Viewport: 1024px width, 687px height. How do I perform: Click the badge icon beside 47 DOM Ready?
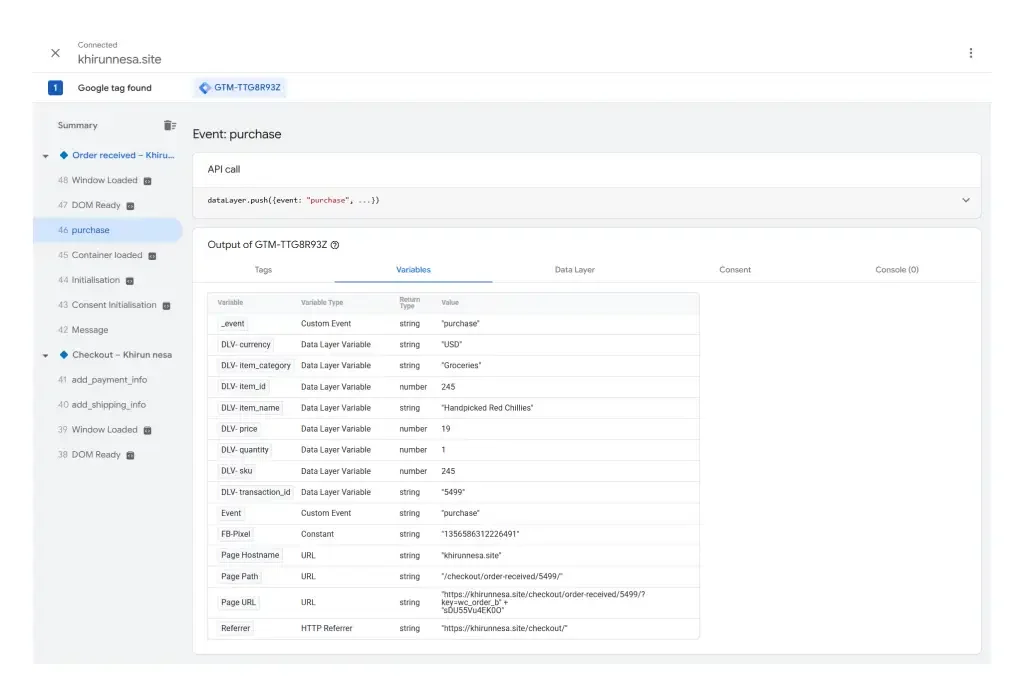tap(130, 206)
